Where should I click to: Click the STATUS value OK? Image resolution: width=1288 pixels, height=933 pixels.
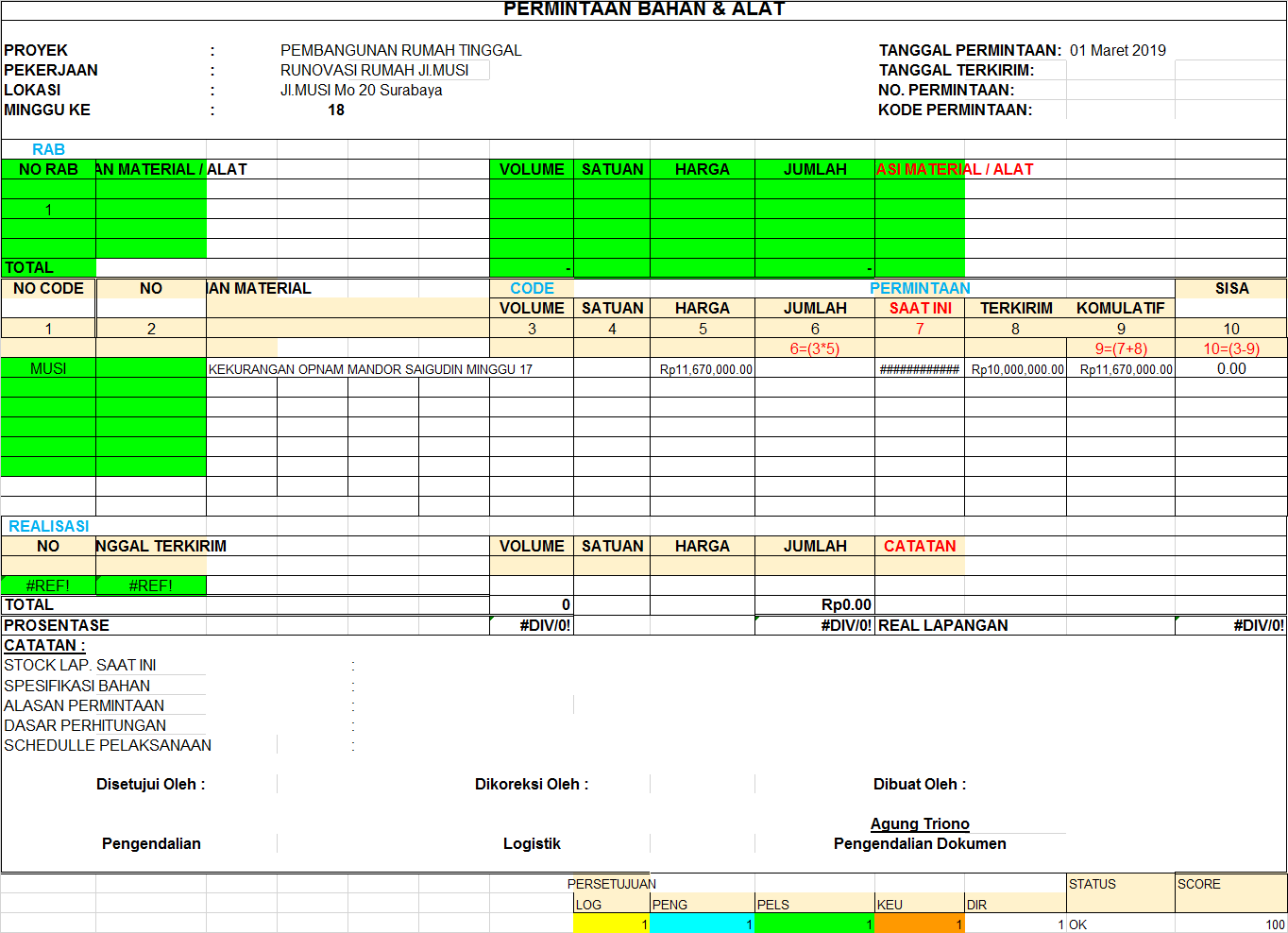[1077, 925]
